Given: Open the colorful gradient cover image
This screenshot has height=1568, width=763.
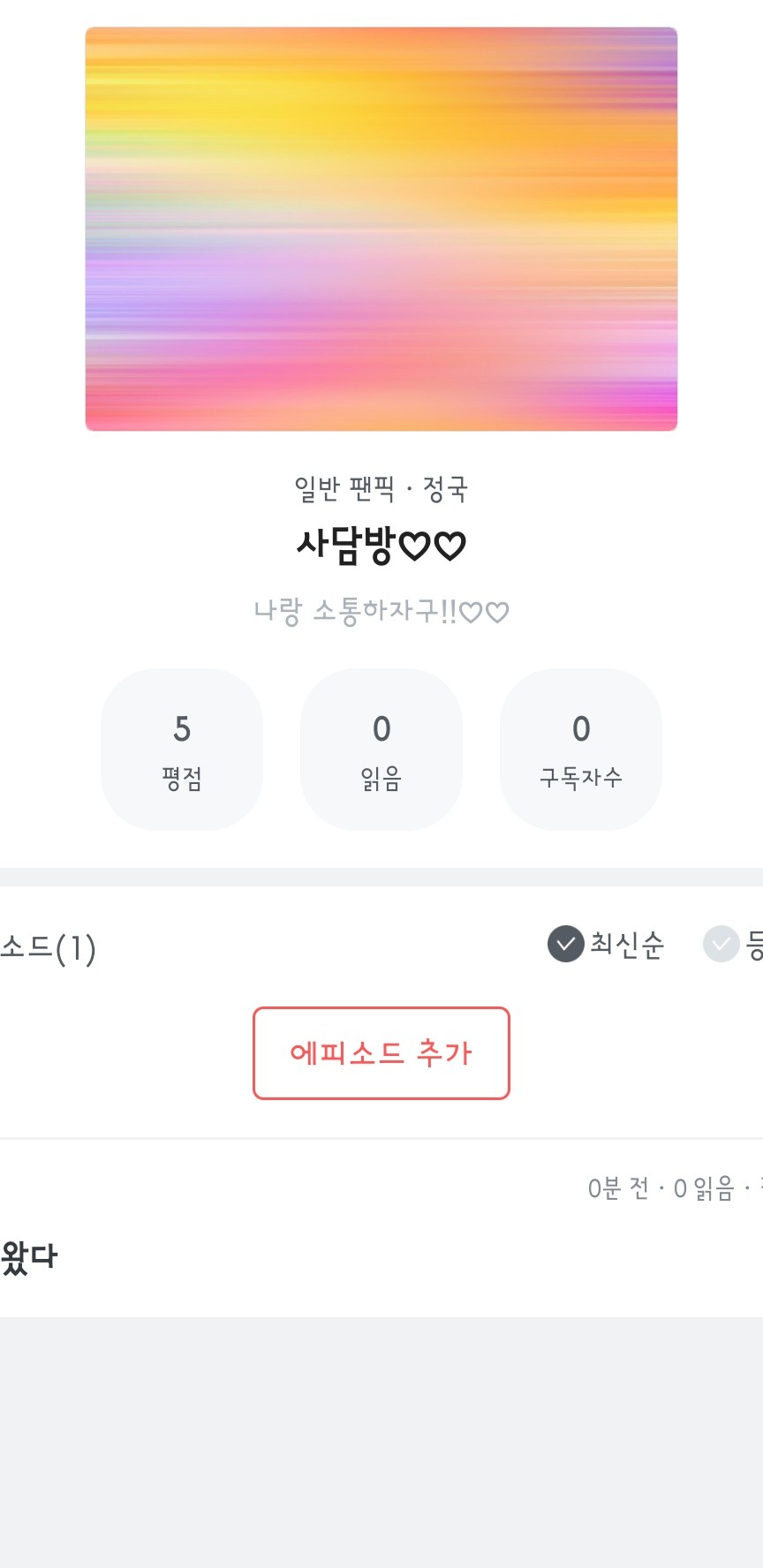Looking at the screenshot, I should tap(381, 230).
